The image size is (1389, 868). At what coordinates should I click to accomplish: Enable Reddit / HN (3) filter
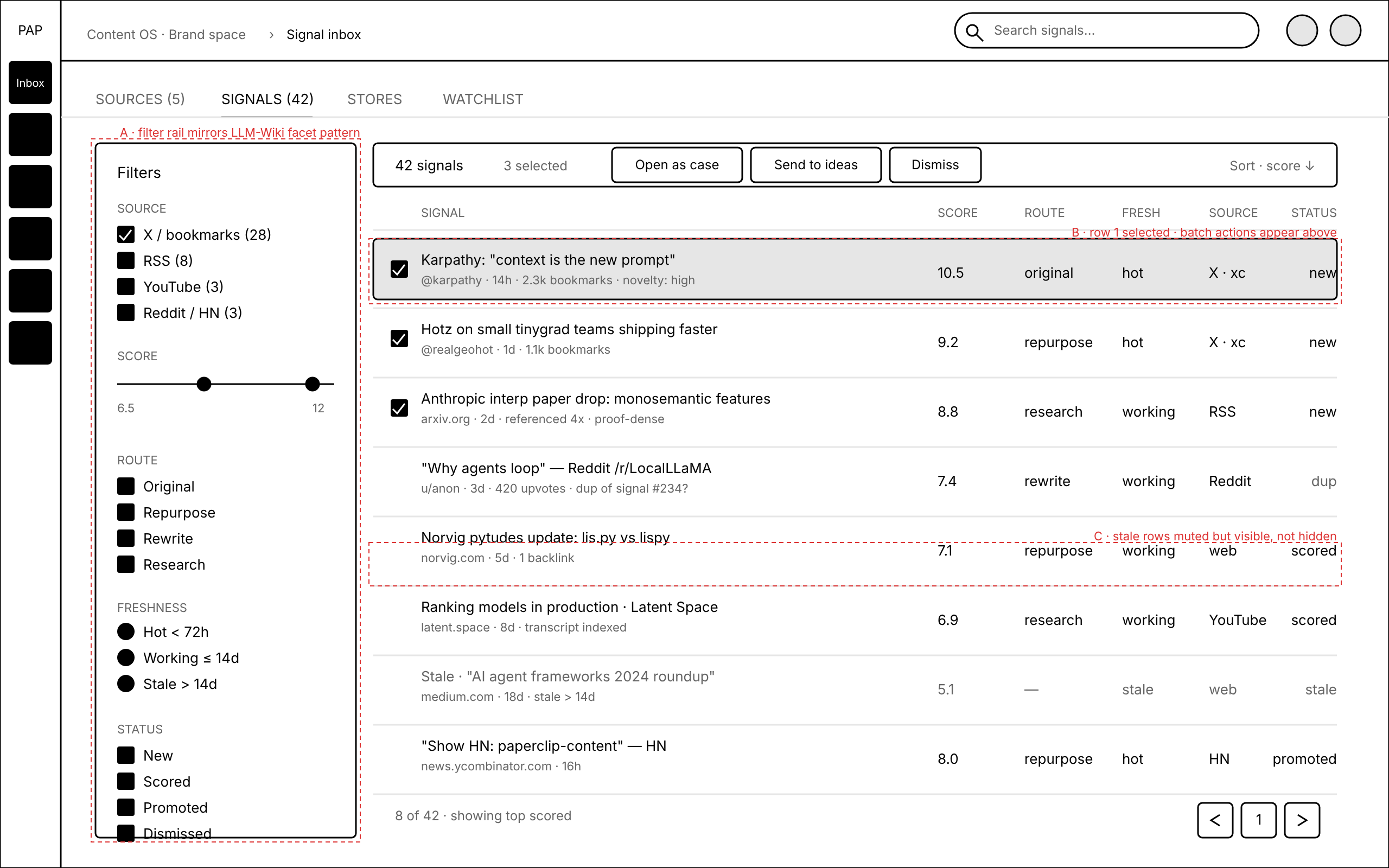coord(126,313)
